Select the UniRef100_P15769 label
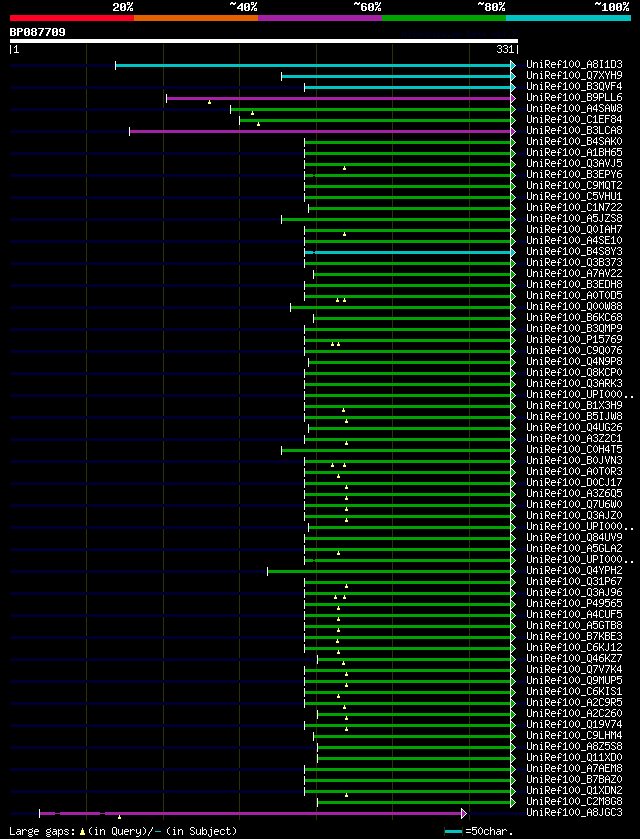The image size is (640, 839). click(574, 340)
